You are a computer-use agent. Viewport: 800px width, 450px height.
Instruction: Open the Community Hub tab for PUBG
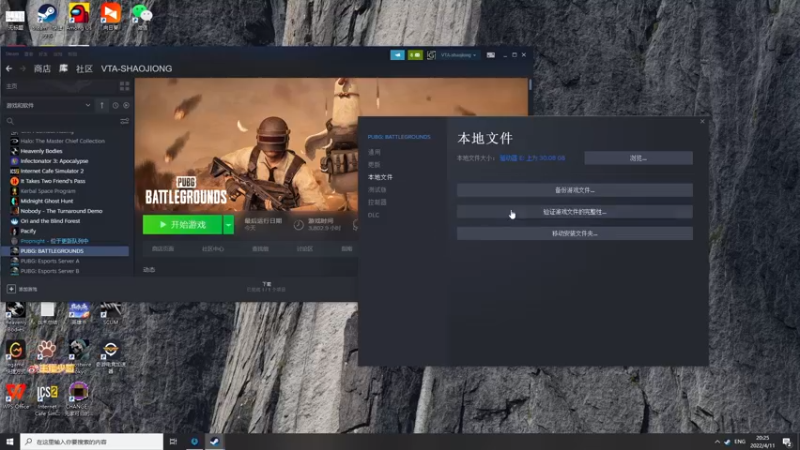coord(213,249)
